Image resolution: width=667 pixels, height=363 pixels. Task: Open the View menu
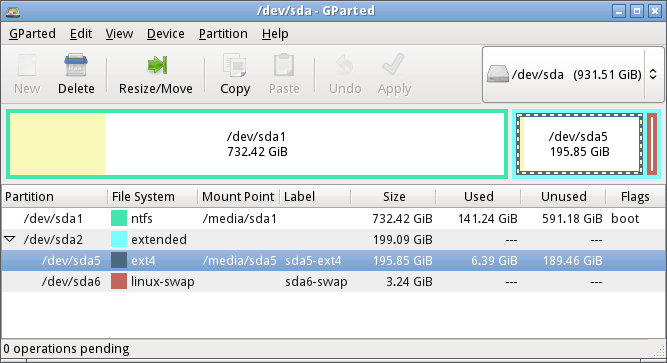click(x=119, y=34)
